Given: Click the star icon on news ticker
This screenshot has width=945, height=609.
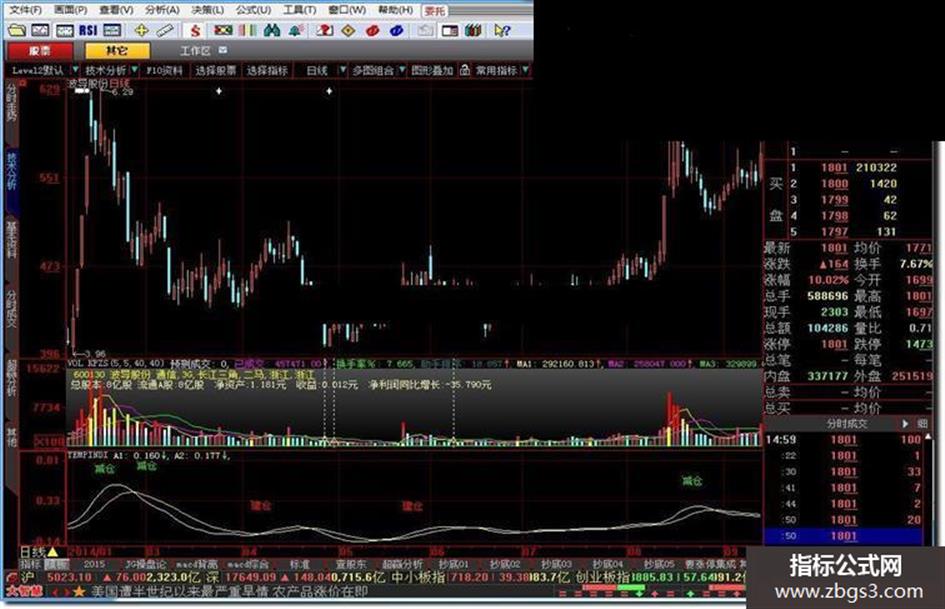Looking at the screenshot, I should [x=79, y=592].
